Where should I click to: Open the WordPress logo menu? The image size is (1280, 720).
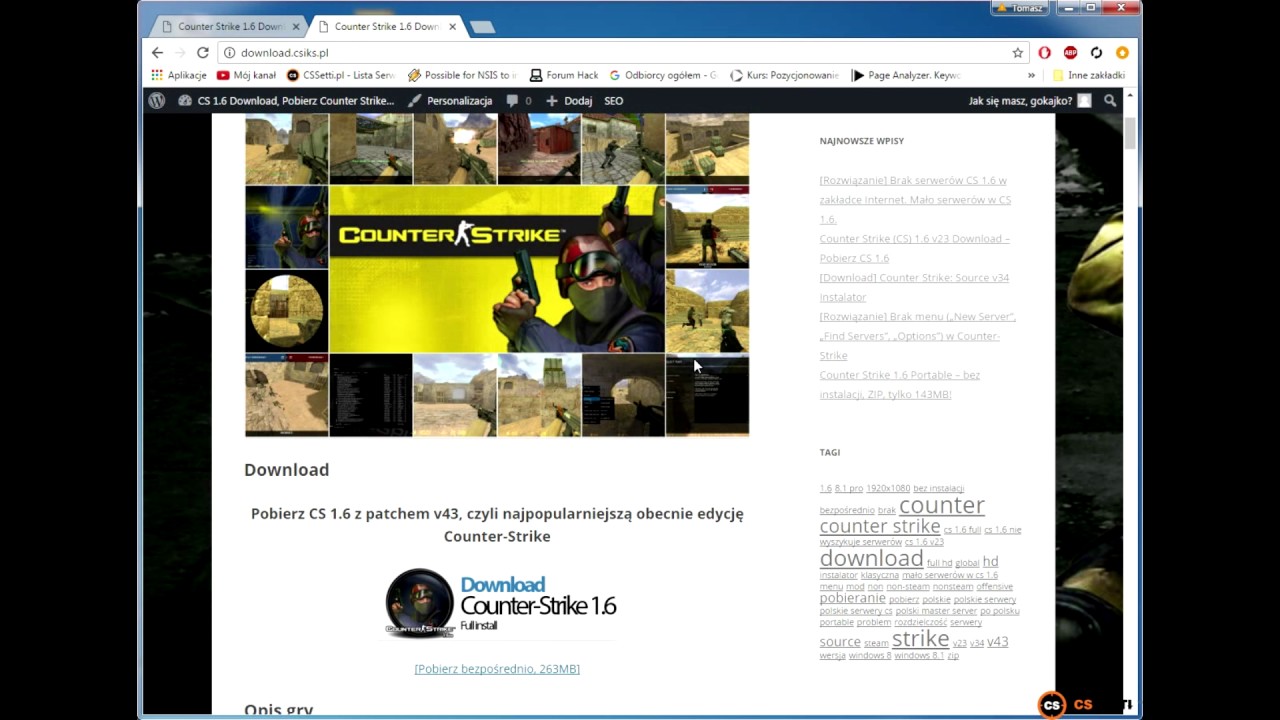pos(157,101)
